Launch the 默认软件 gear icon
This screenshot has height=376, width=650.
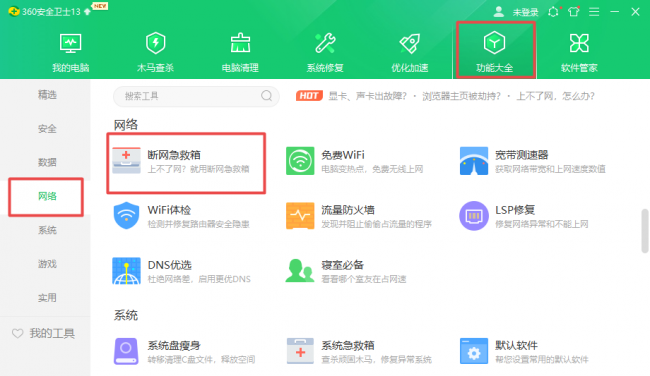474,351
